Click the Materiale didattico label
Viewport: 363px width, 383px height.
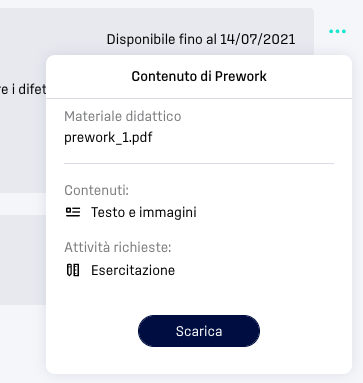click(x=123, y=116)
